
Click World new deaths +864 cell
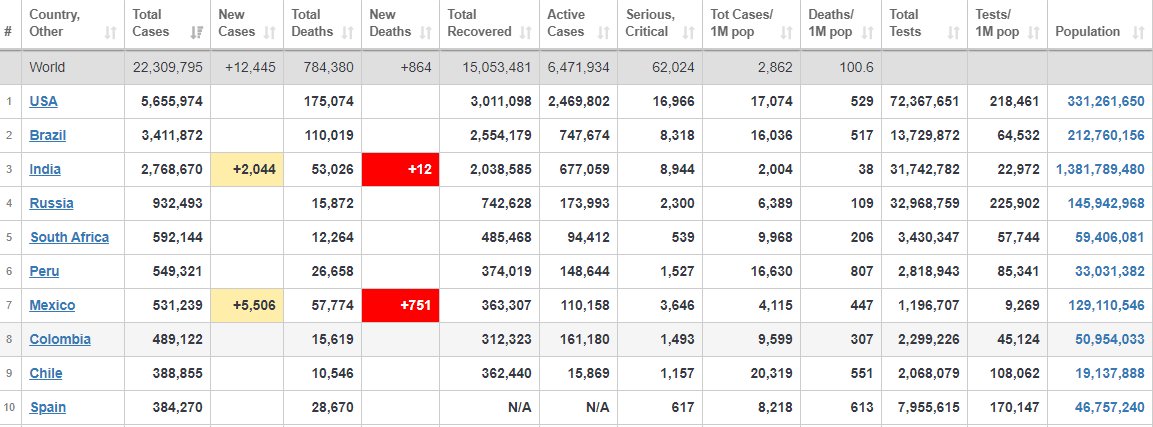point(415,68)
